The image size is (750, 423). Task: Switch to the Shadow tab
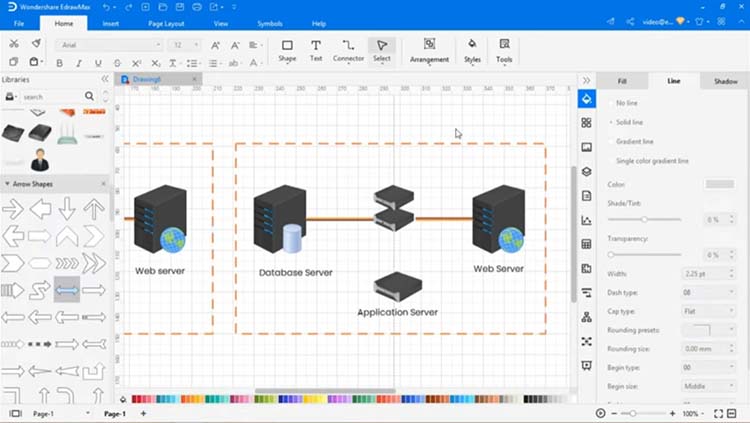pos(725,81)
